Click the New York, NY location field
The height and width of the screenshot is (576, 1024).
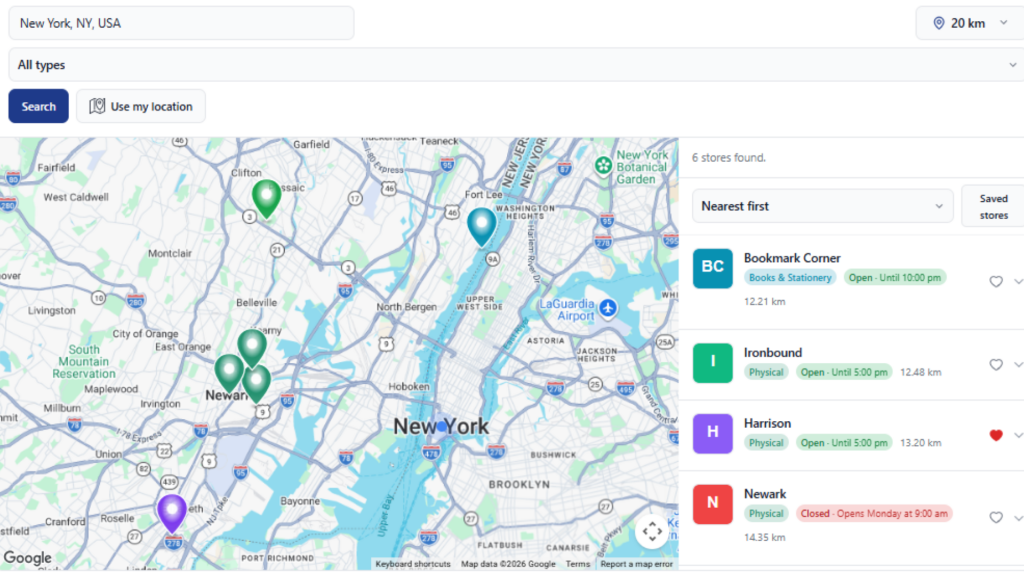(182, 24)
